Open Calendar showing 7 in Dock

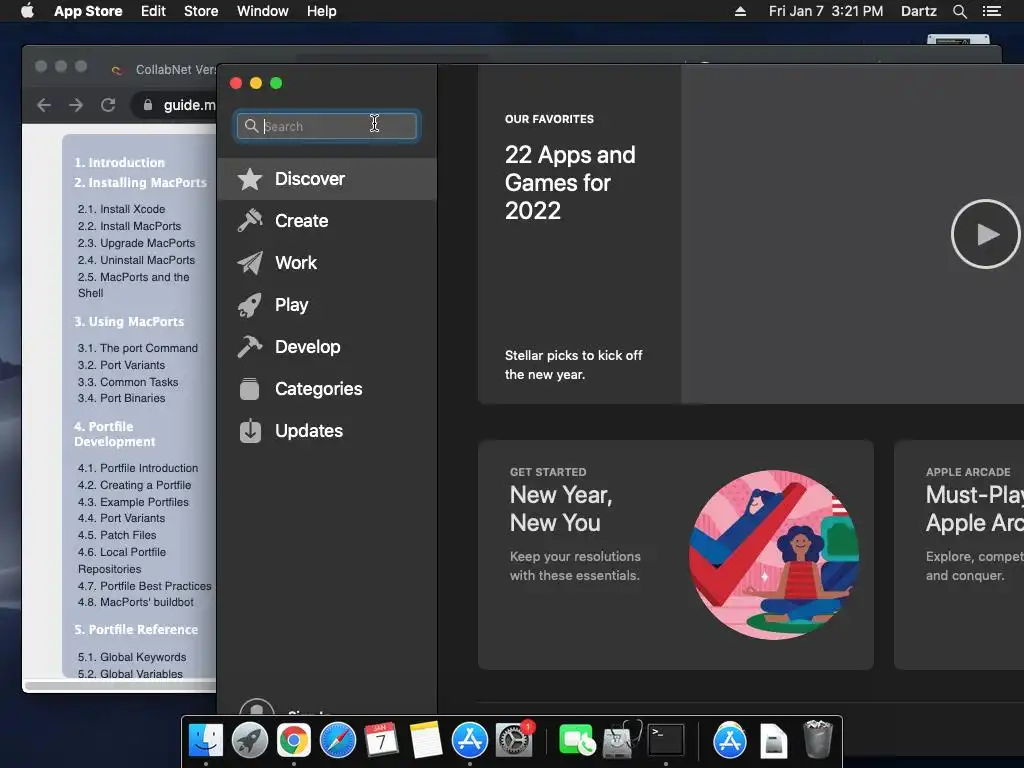click(x=381, y=741)
